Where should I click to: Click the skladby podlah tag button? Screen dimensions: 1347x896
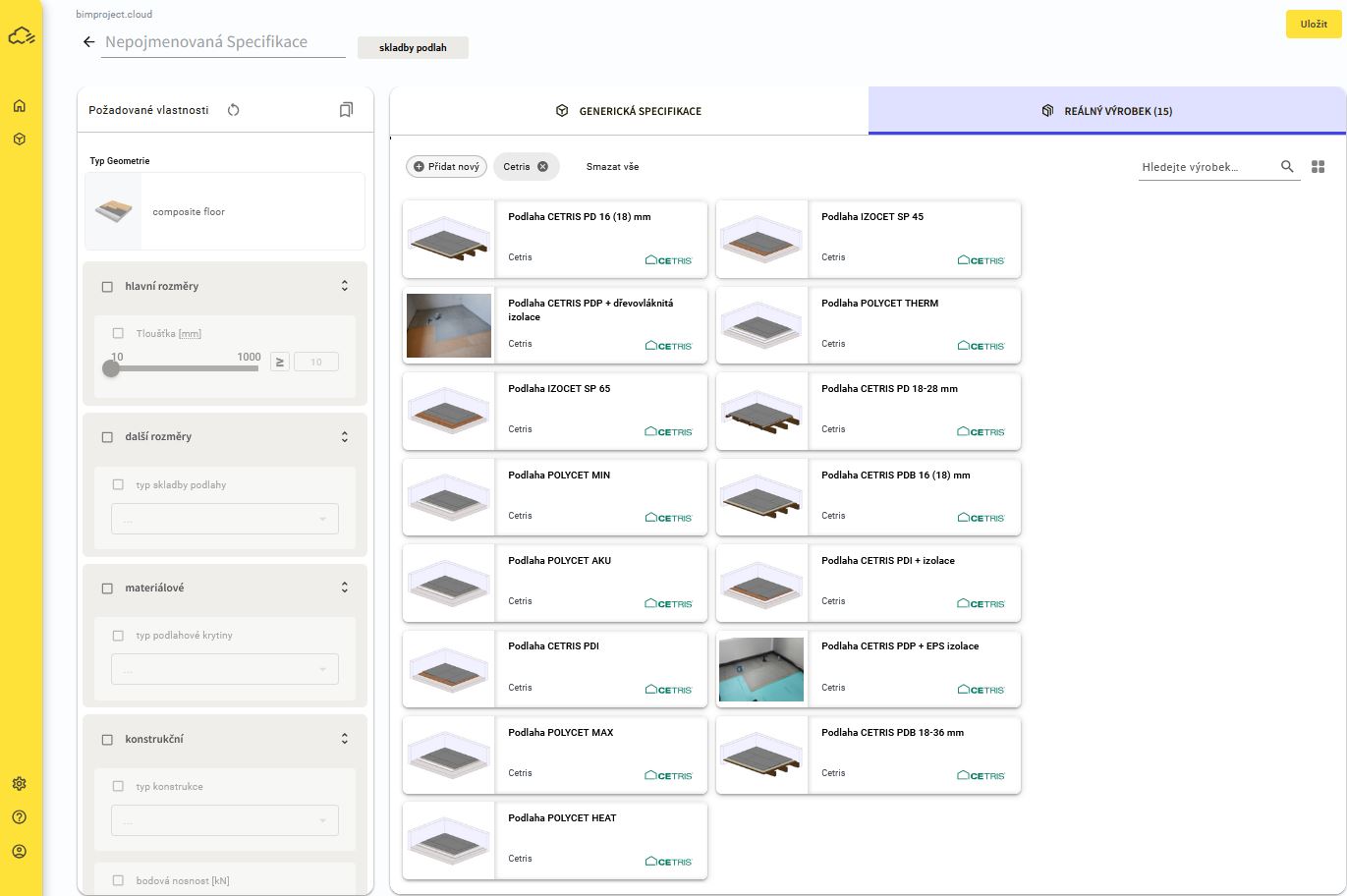click(x=413, y=47)
